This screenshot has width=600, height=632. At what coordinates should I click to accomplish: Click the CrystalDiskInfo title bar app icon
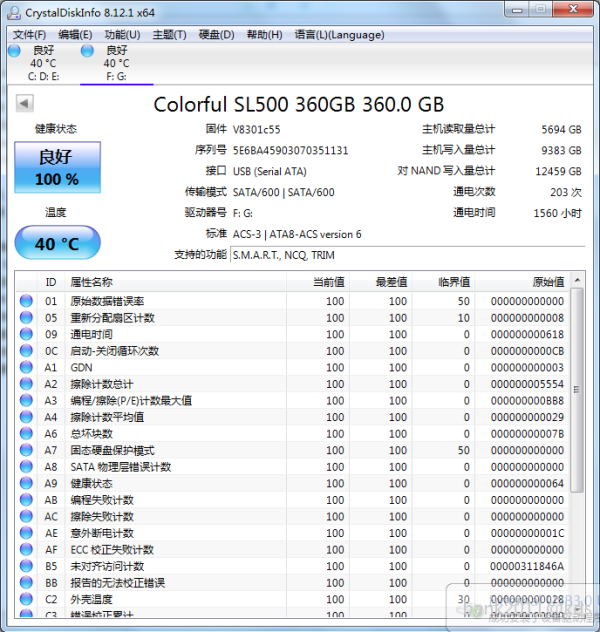click(x=14, y=13)
